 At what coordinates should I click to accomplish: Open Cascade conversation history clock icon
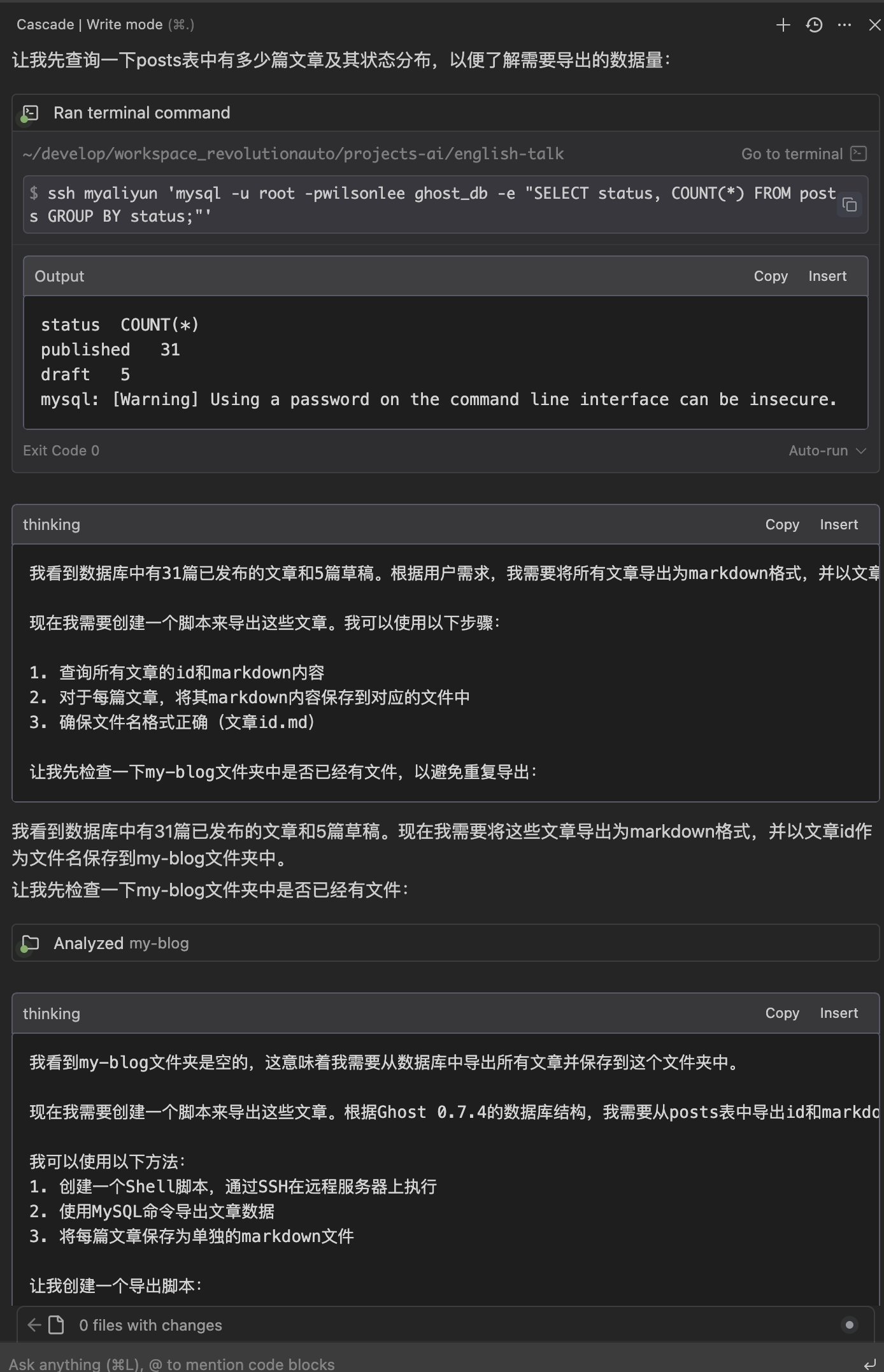click(x=814, y=25)
